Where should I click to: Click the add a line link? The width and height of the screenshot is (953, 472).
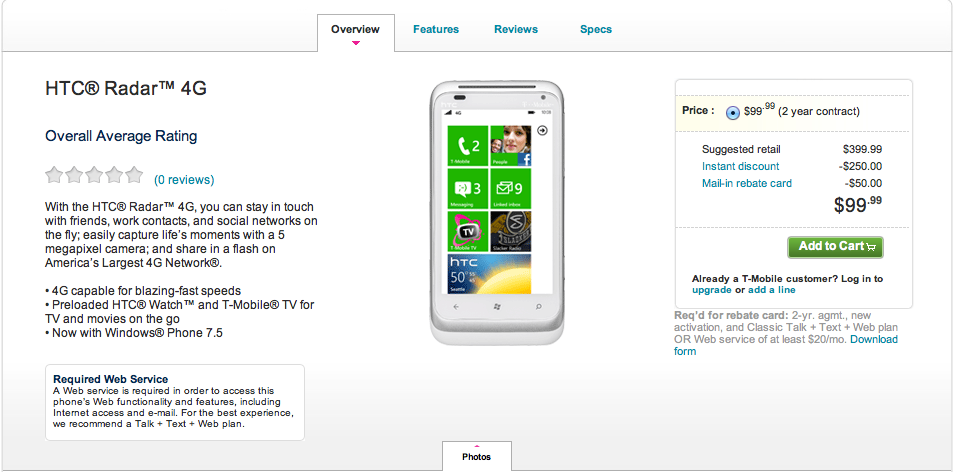tap(771, 290)
